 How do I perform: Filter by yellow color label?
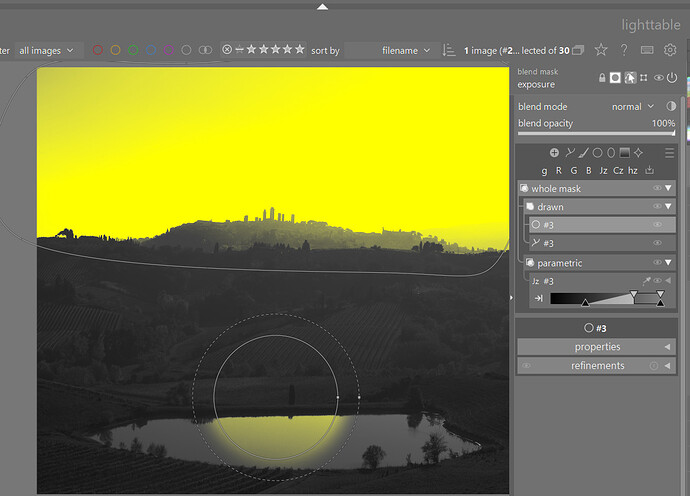click(115, 50)
